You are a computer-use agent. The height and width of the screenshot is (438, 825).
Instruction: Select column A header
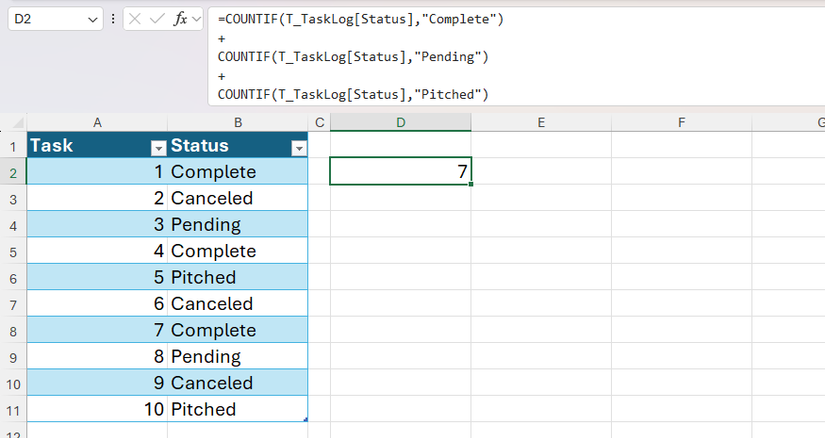click(x=97, y=123)
